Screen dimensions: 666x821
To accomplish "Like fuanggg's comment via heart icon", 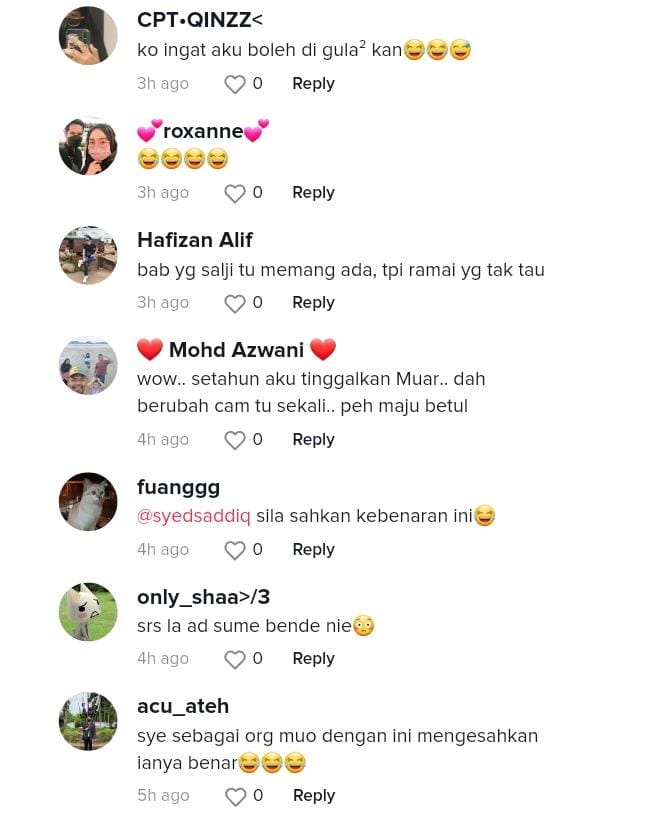I will tap(235, 550).
